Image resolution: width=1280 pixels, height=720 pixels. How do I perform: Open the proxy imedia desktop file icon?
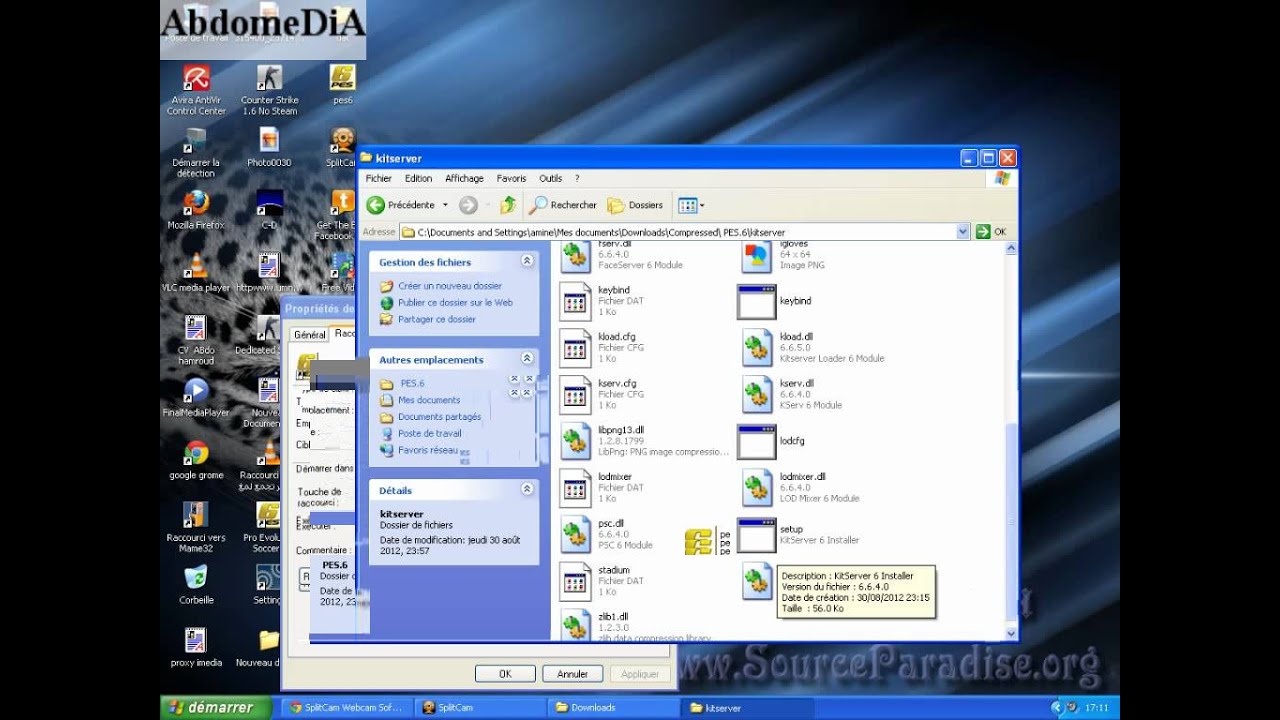point(196,647)
